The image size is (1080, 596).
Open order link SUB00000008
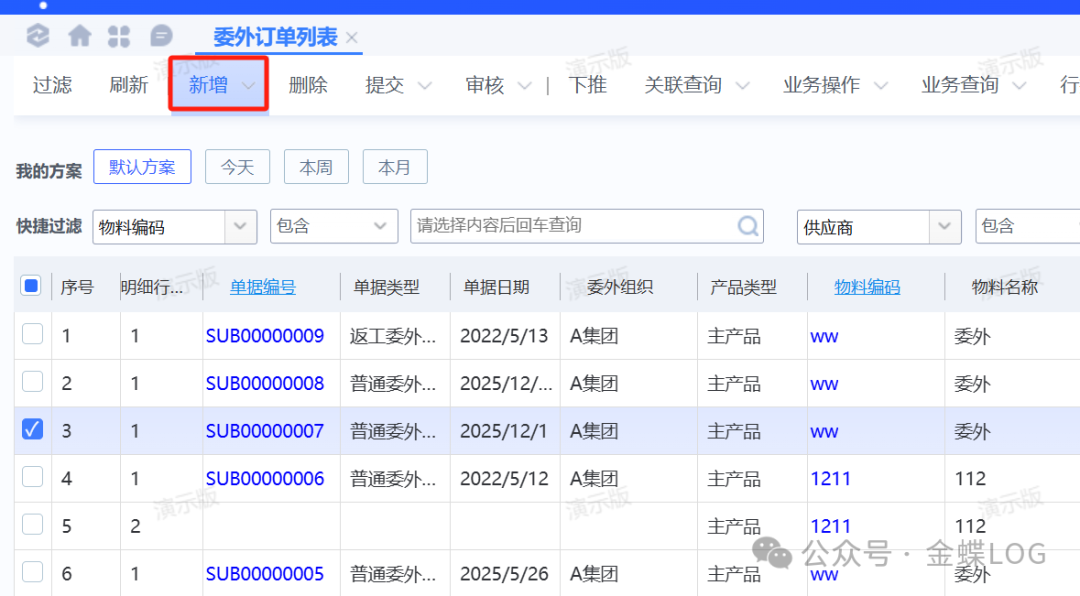(265, 384)
